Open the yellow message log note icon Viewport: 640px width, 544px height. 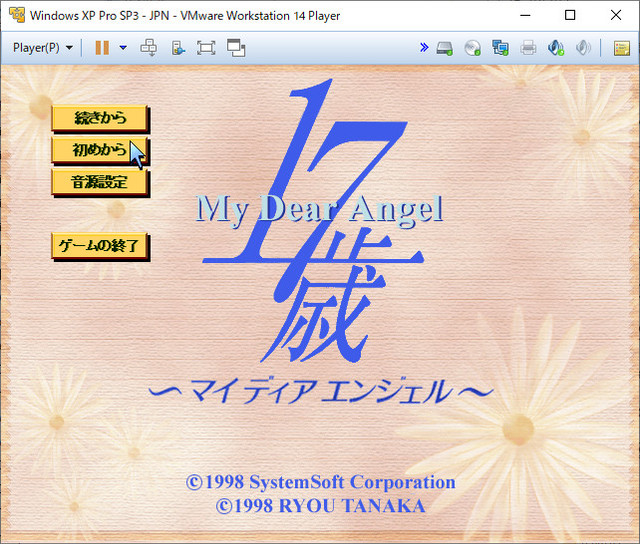tap(622, 48)
